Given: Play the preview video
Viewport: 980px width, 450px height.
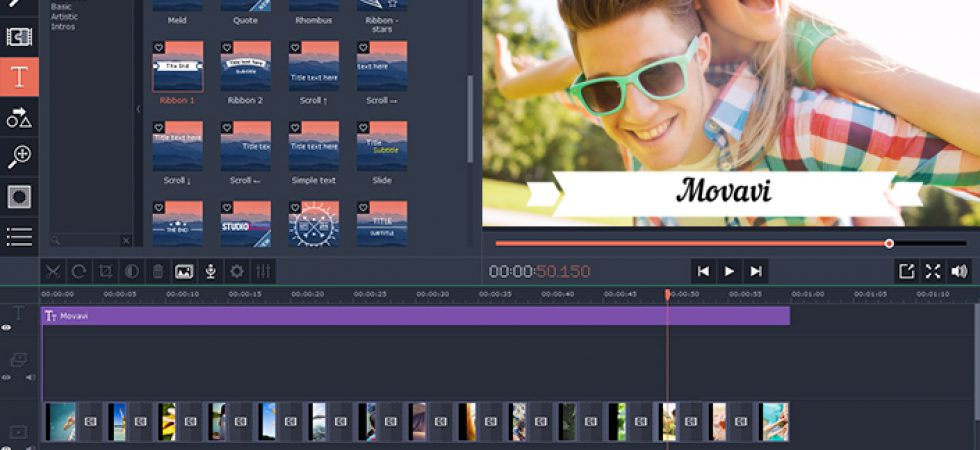Looking at the screenshot, I should (x=729, y=271).
